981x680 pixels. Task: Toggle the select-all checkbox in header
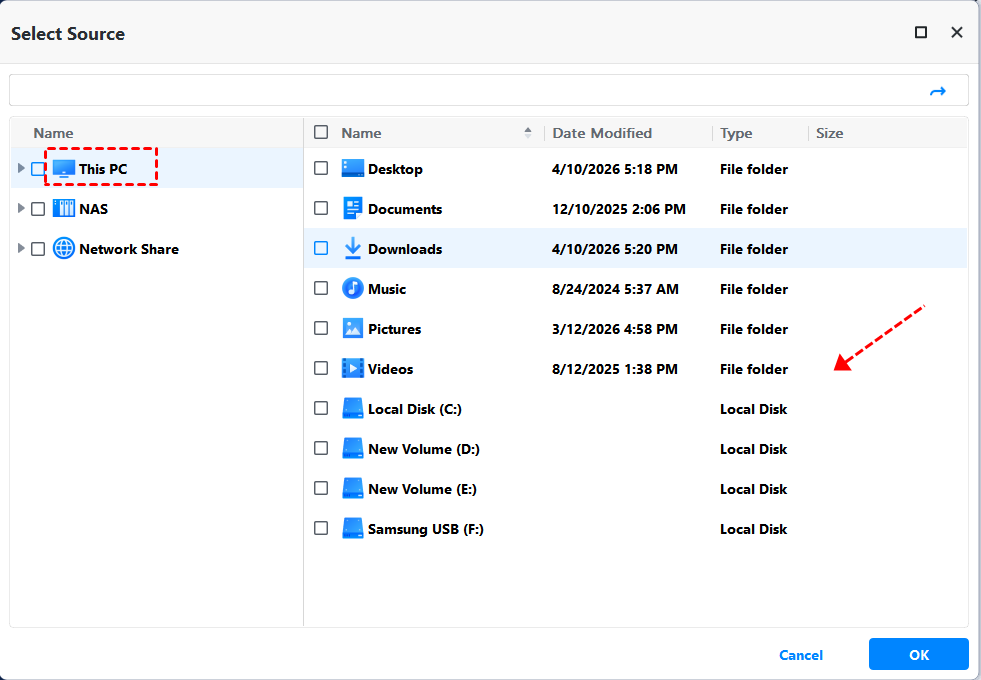(x=321, y=132)
